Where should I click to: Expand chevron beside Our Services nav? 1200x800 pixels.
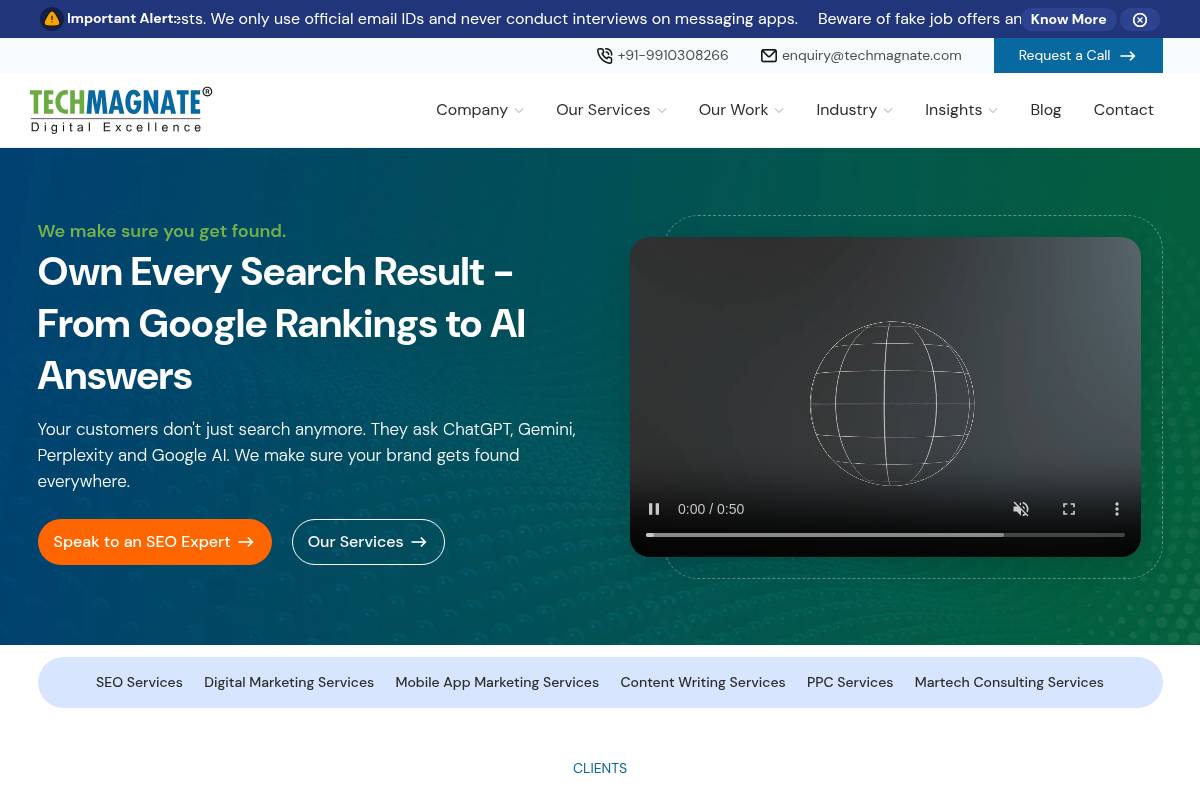662,111
